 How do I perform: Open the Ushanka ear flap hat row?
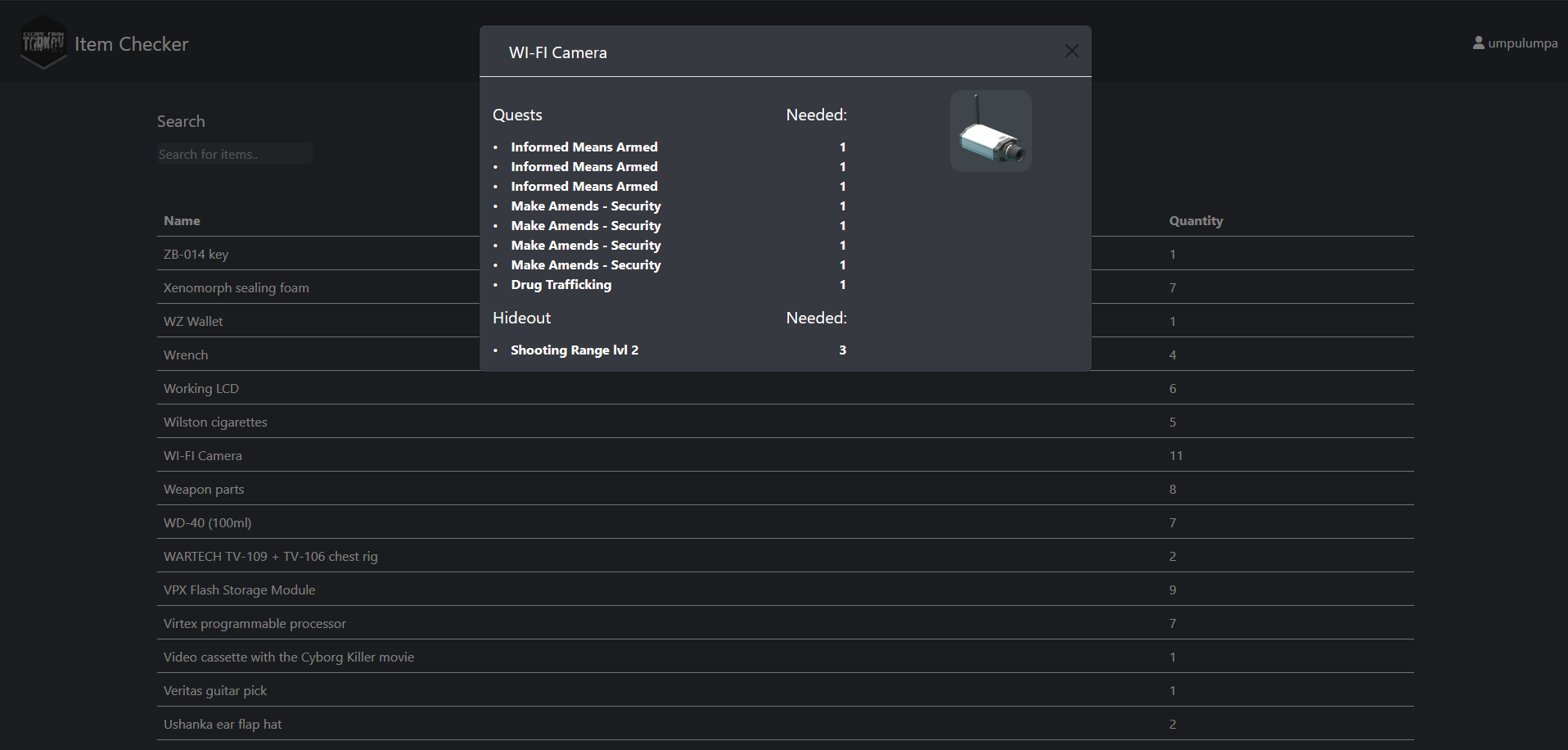pos(223,725)
